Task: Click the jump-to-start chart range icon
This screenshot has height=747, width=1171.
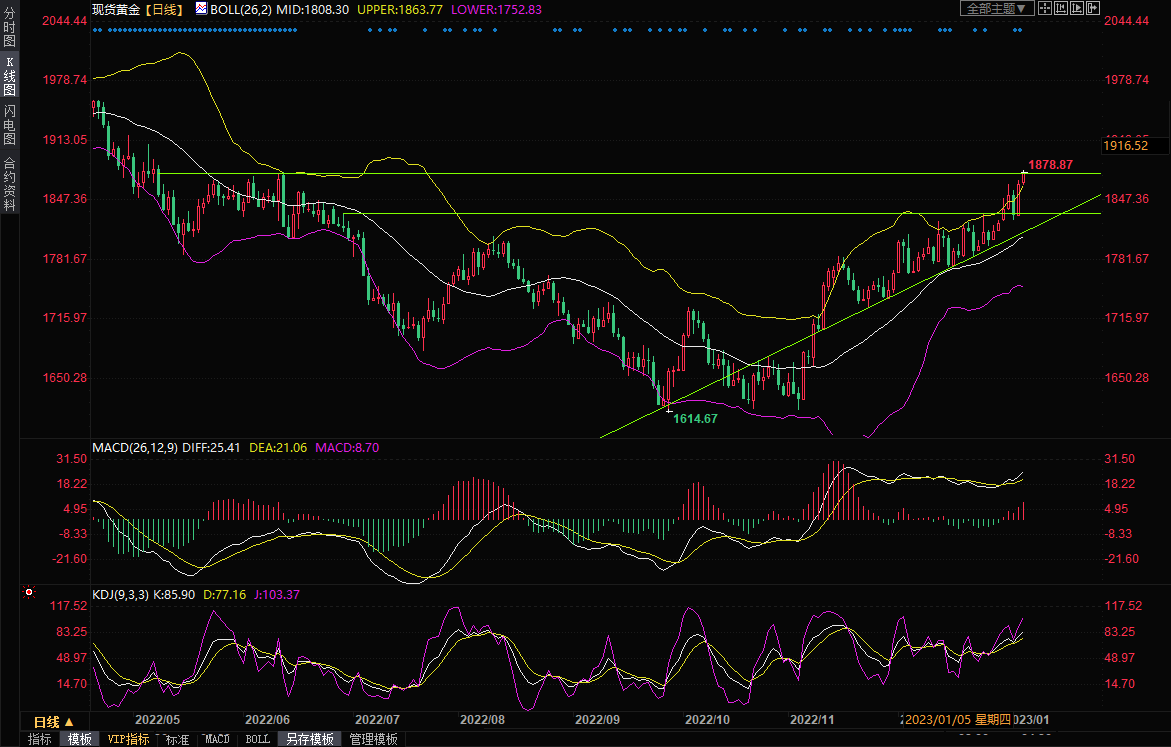Action: pos(1060,8)
